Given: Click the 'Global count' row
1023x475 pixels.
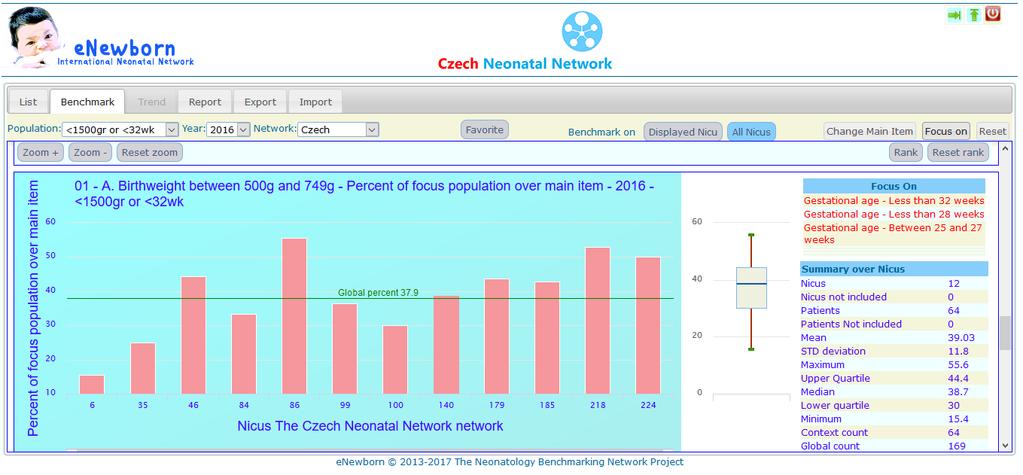Looking at the screenshot, I should 894,446.
